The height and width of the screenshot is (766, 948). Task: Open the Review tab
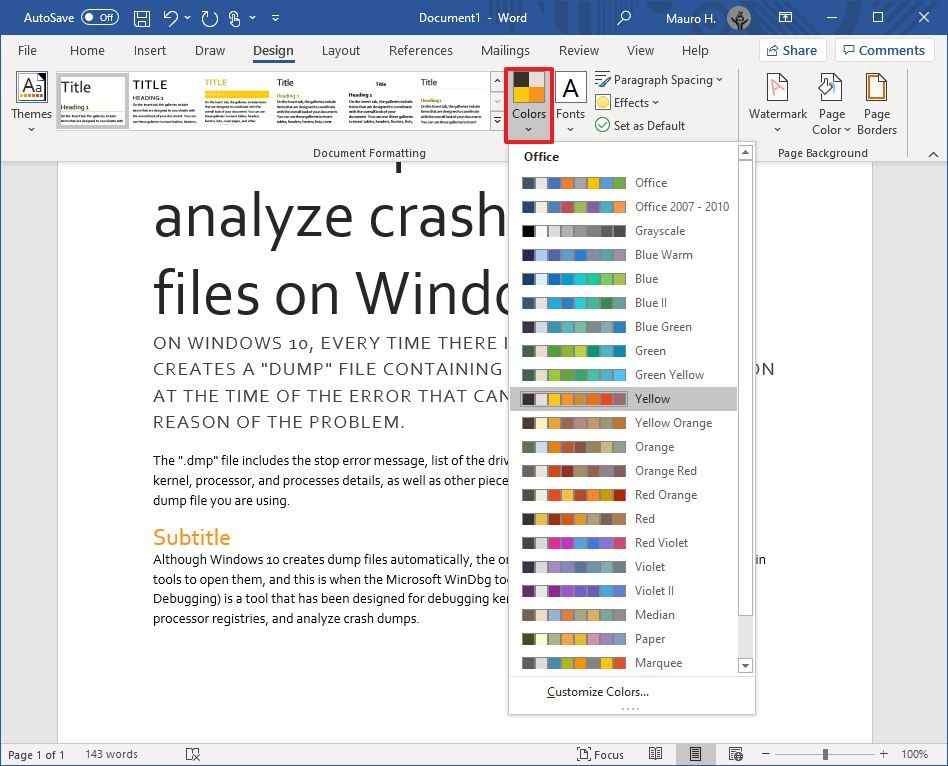pyautogui.click(x=578, y=50)
